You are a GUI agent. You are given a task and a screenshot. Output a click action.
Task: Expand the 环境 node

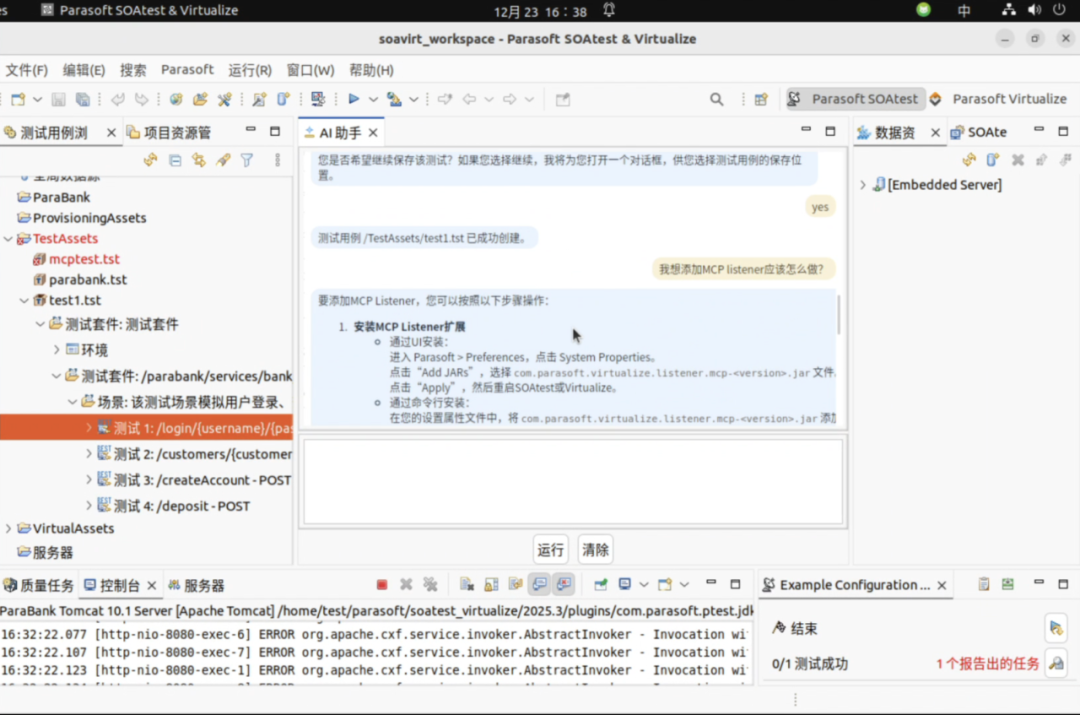[56, 350]
